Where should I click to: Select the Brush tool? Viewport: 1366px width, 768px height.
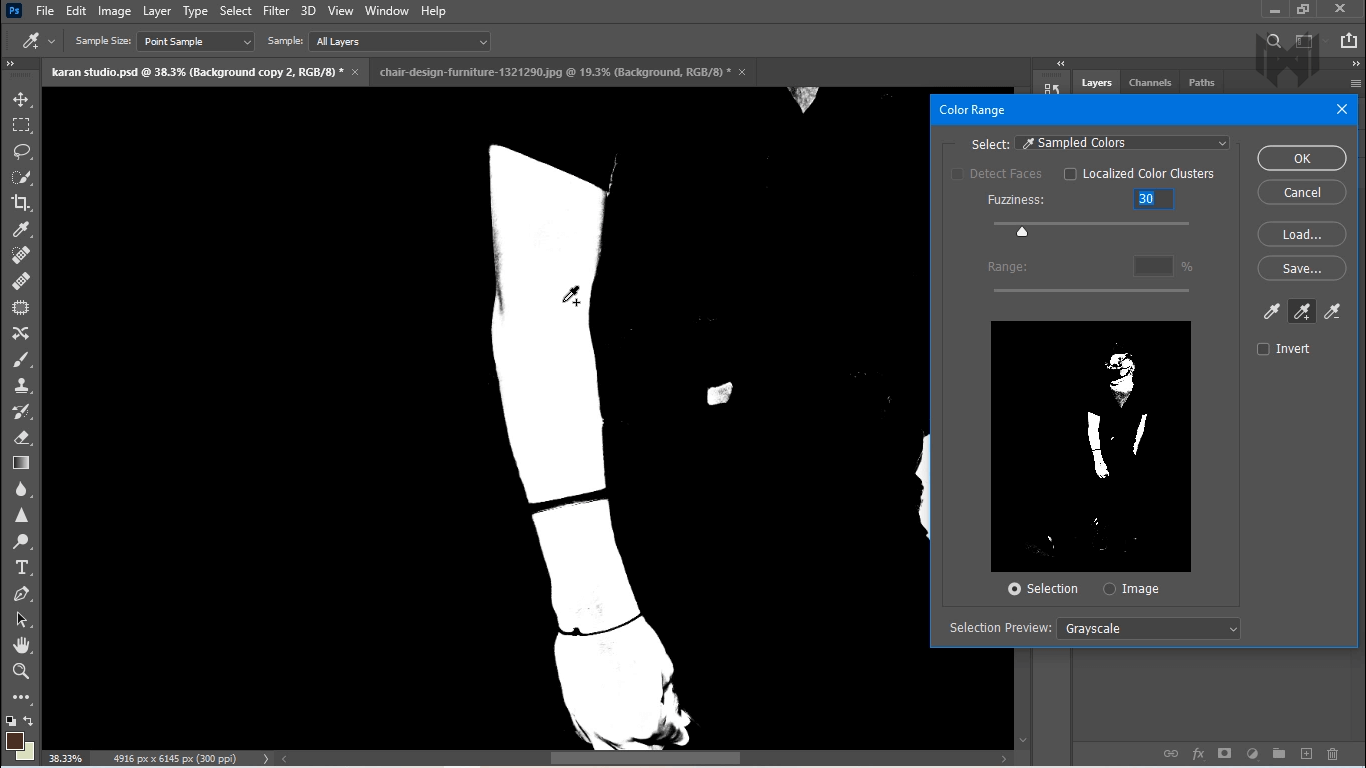tap(21, 360)
